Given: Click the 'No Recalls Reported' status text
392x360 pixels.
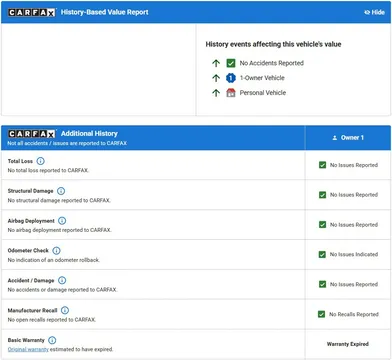Looking at the screenshot, I should tap(354, 314).
